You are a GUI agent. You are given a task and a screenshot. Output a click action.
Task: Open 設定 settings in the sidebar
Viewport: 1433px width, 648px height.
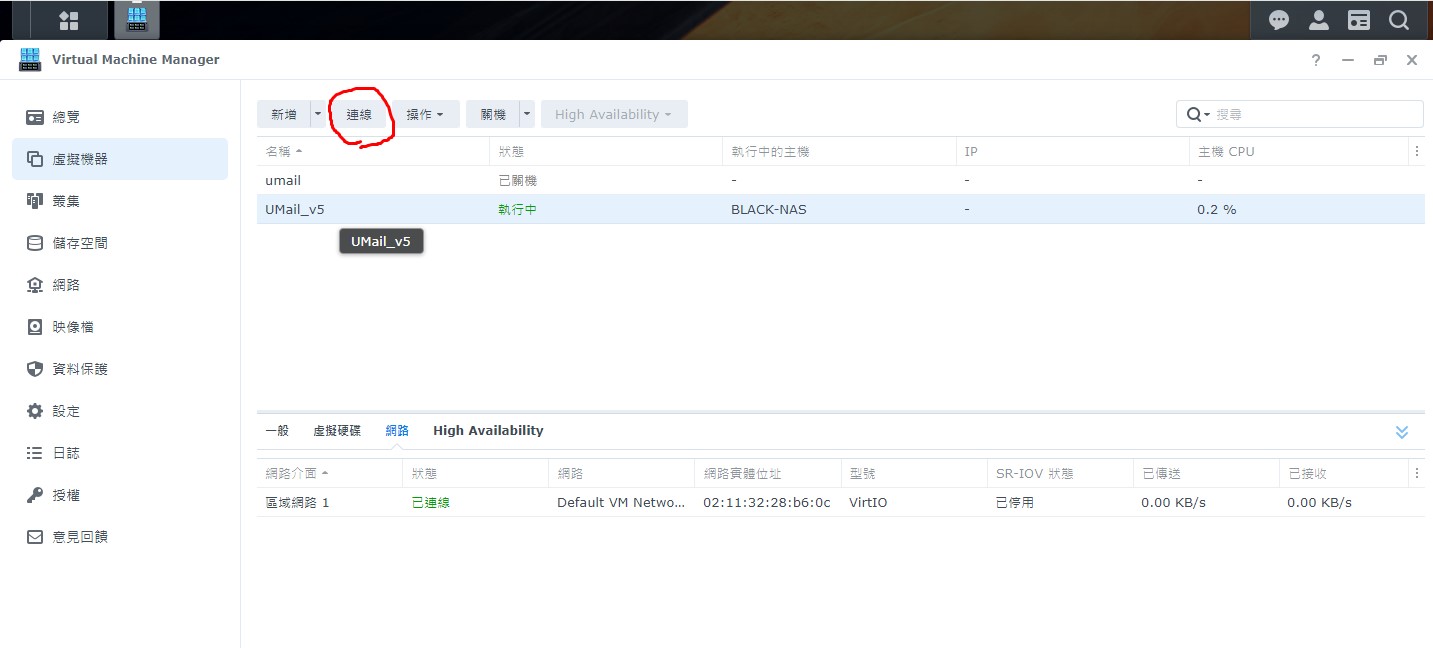[x=66, y=411]
